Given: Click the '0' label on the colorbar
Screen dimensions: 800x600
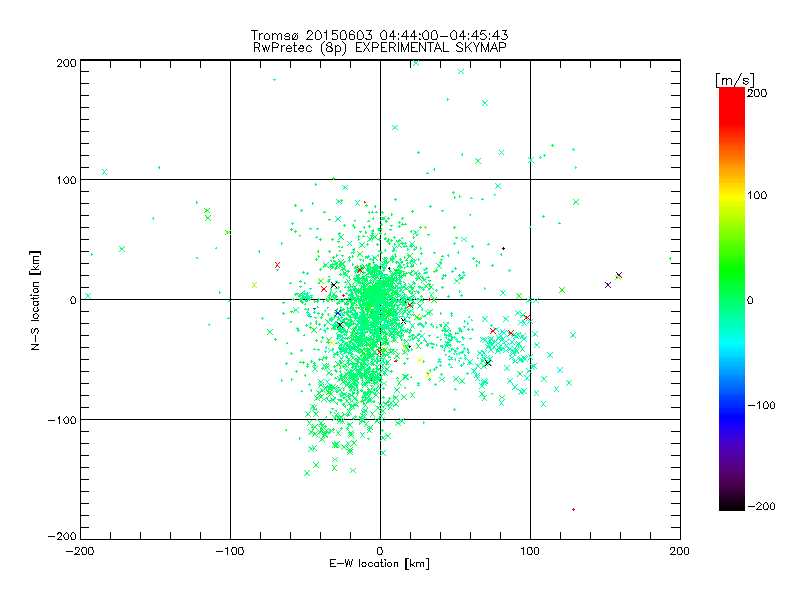Looking at the screenshot, I should pyautogui.click(x=750, y=300).
